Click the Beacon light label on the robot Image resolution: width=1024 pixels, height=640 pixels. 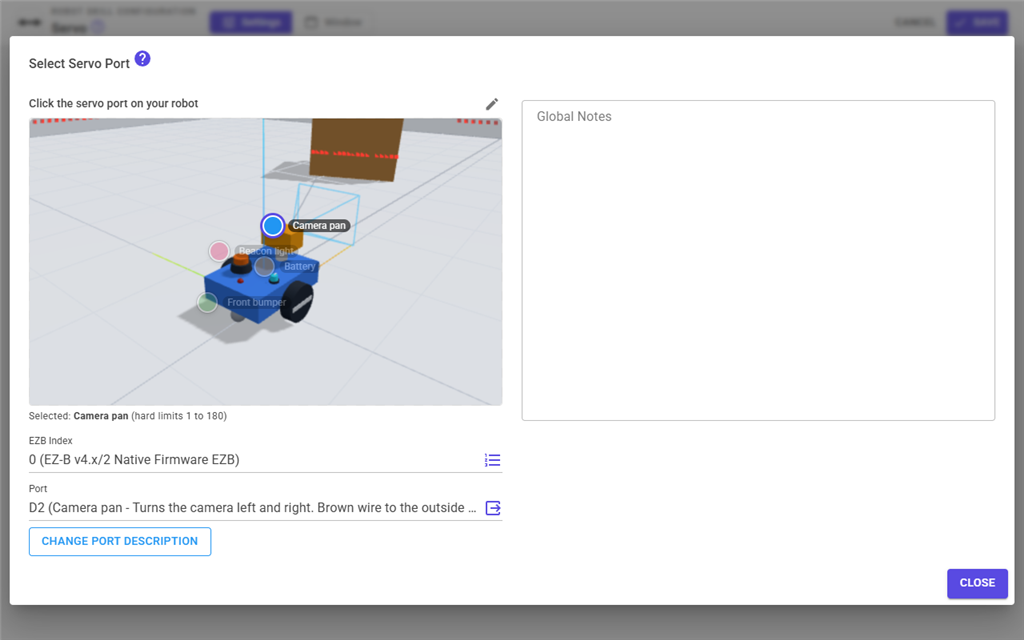pos(266,251)
